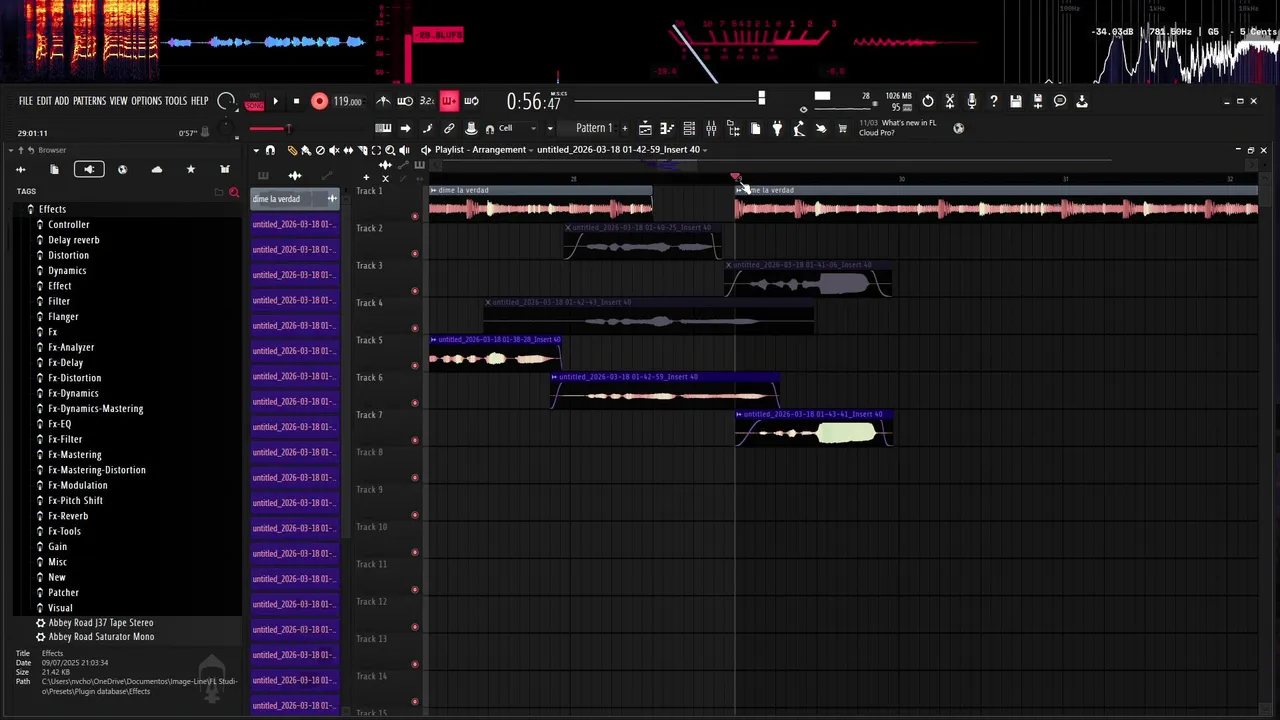Viewport: 1280px width, 720px height.
Task: Select the Paint brush tool in playlist
Action: tap(306, 150)
